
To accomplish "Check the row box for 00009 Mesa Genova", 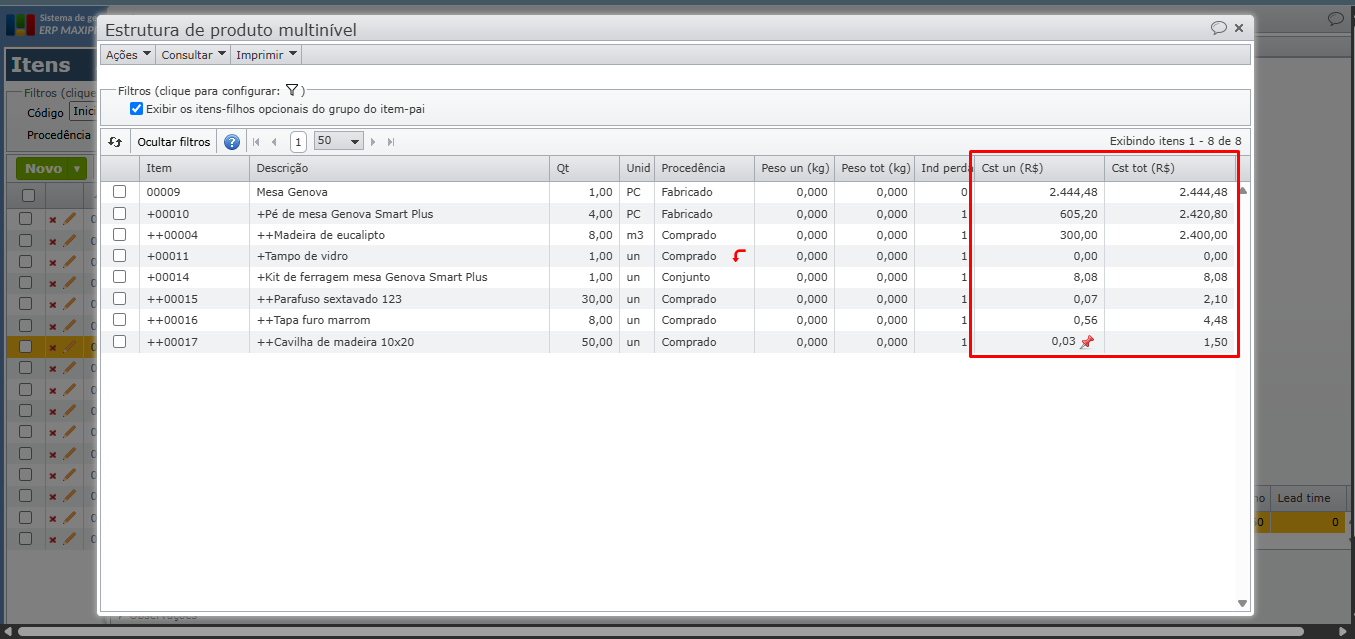I will 120,192.
